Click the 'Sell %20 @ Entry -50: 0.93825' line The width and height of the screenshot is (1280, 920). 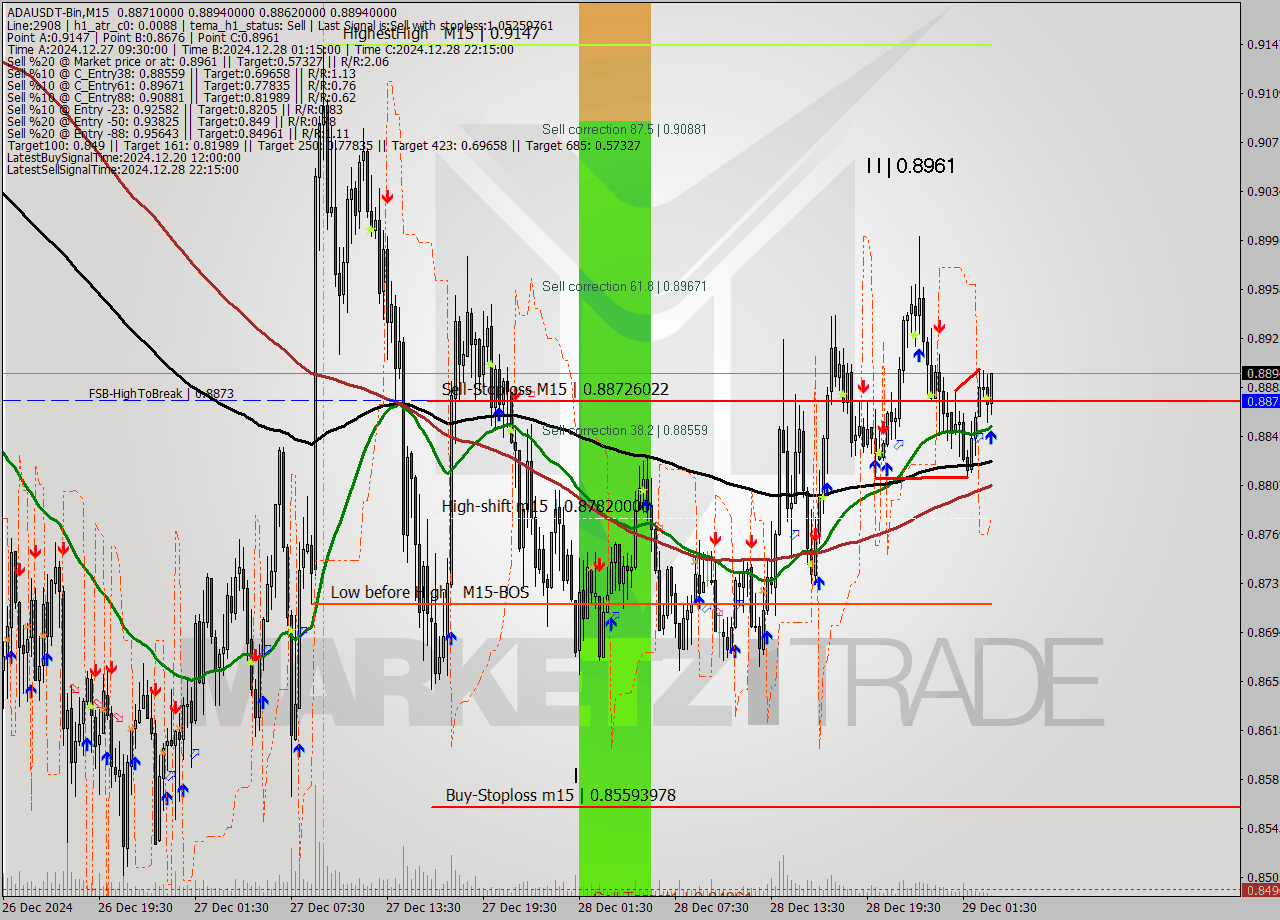pyautogui.click(x=172, y=121)
